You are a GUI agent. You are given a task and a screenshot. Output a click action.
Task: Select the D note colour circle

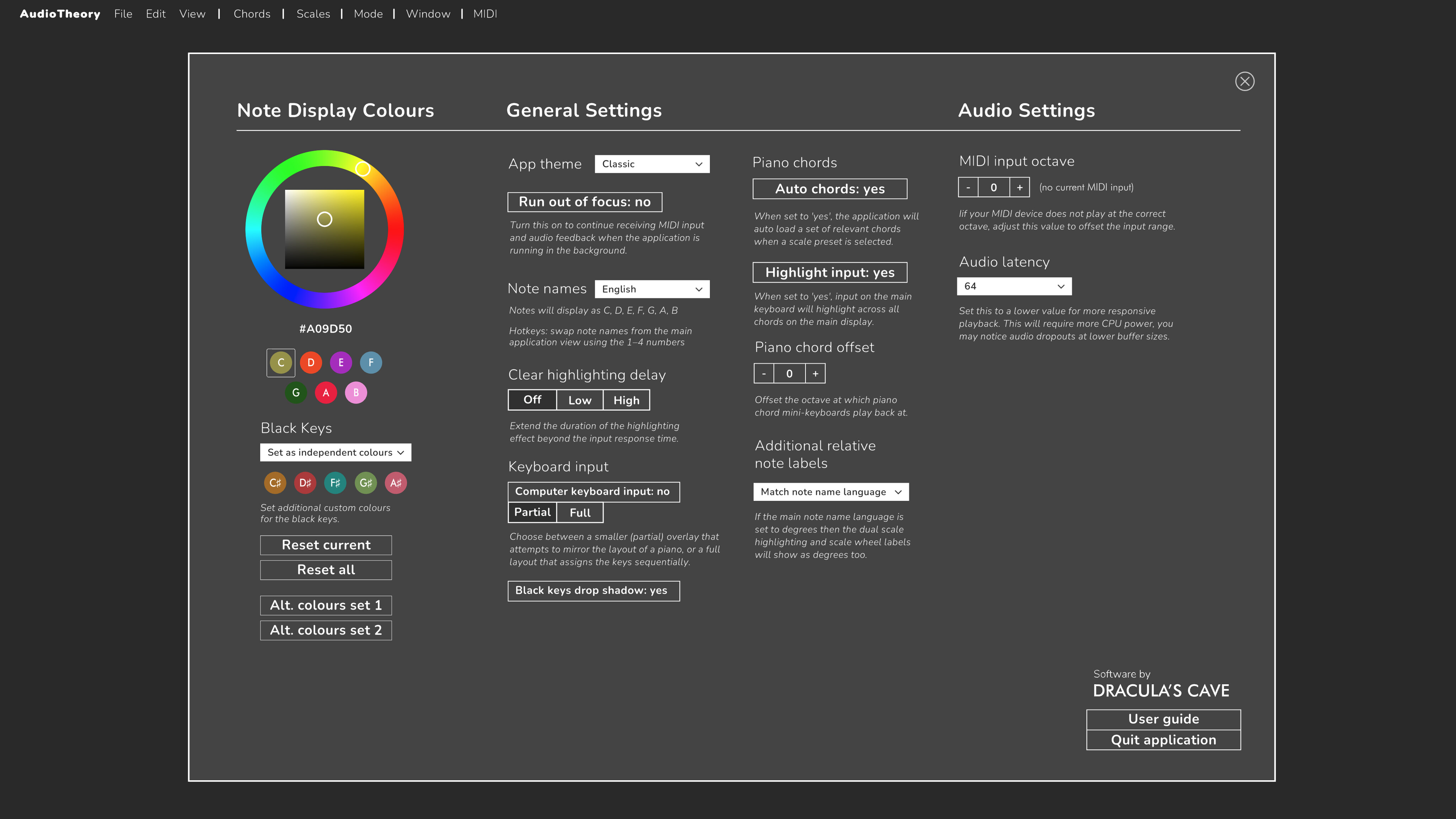pos(311,362)
